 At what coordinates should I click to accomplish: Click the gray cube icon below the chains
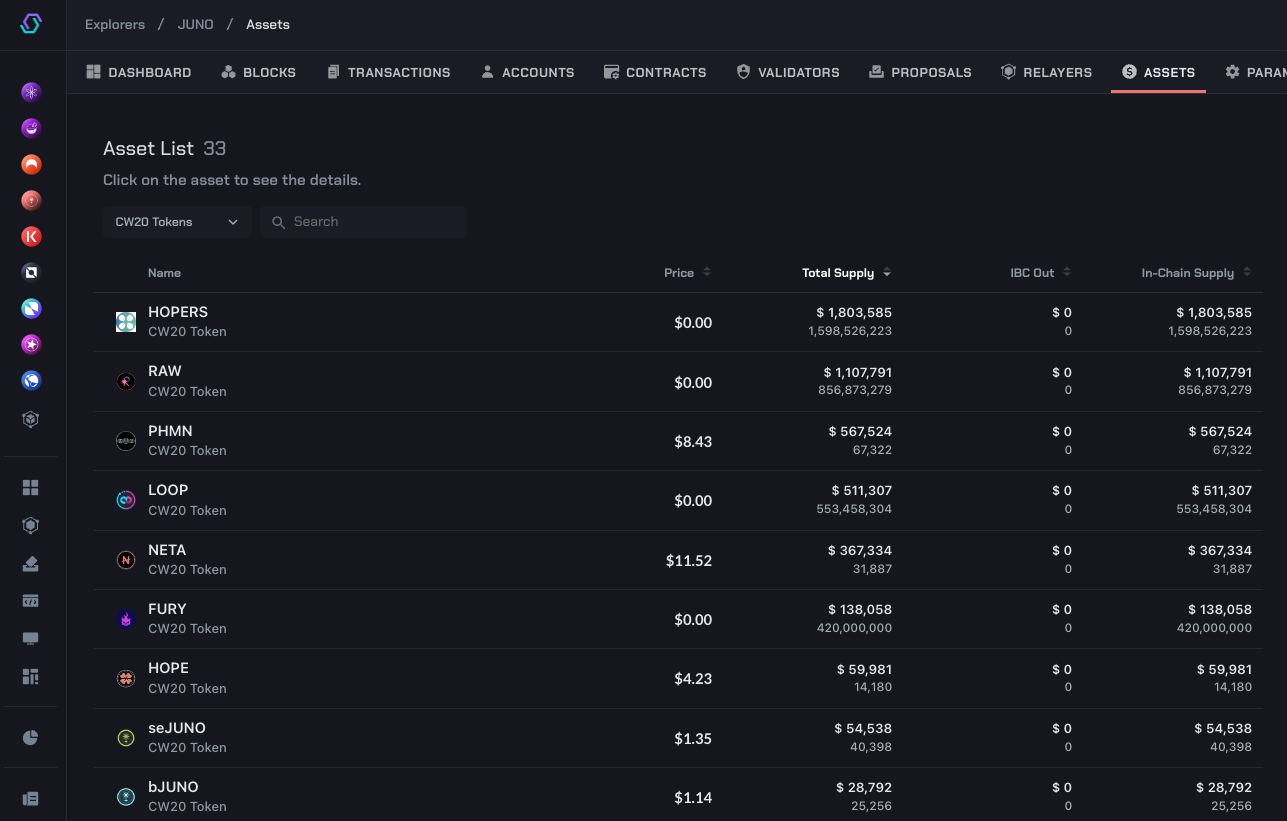pyautogui.click(x=31, y=420)
